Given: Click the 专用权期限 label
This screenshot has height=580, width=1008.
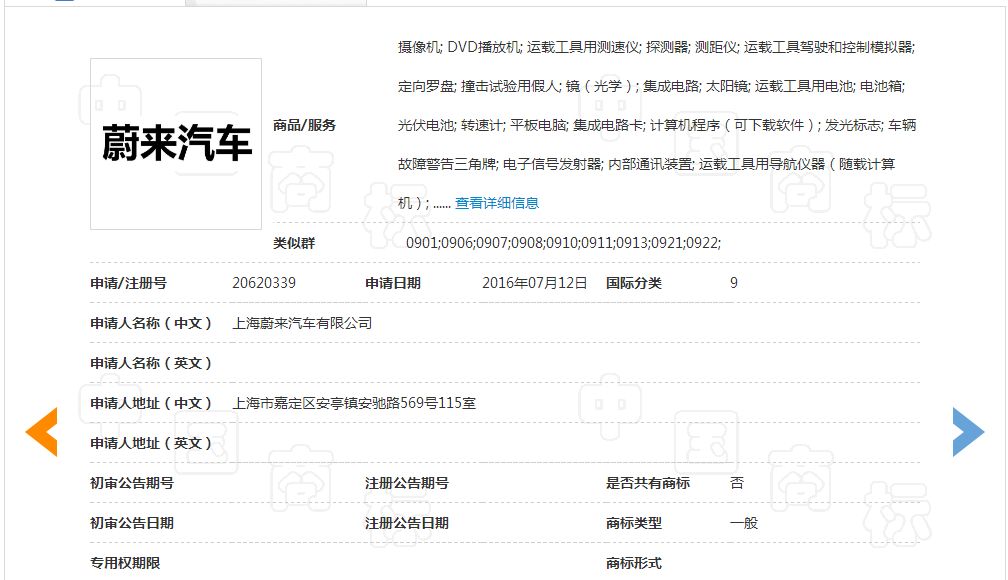Looking at the screenshot, I should [x=125, y=563].
